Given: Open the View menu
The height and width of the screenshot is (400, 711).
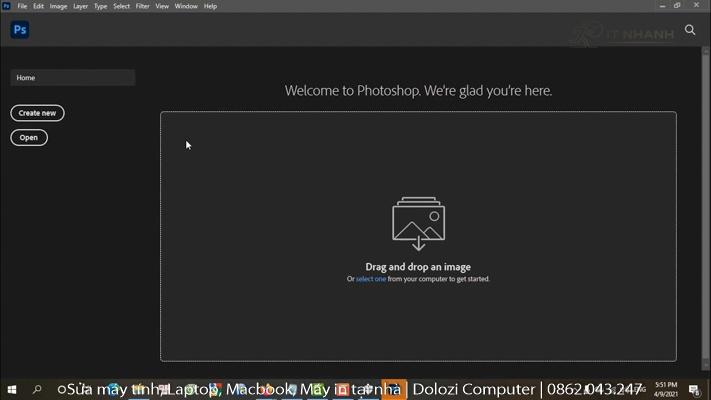Looking at the screenshot, I should pos(161,6).
